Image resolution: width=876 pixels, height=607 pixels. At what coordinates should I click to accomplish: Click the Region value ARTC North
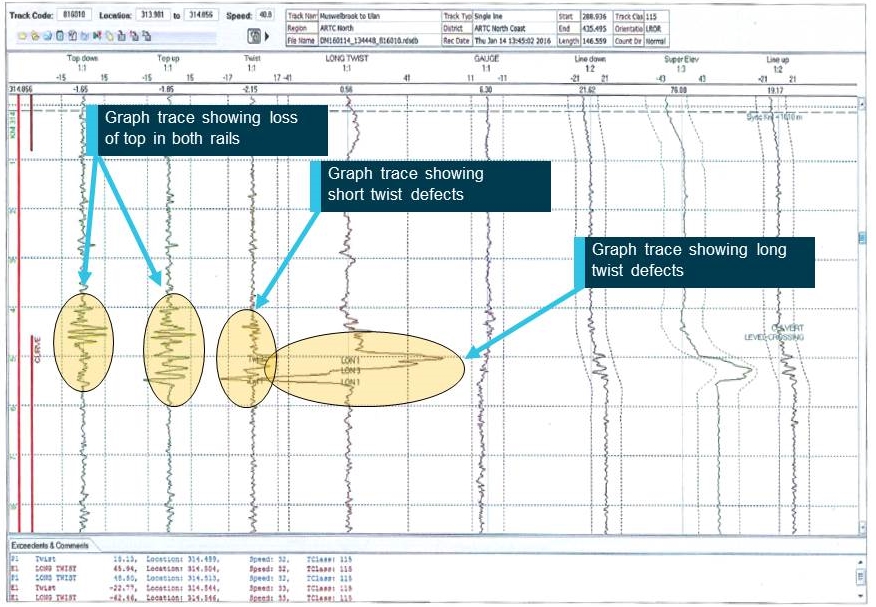(379, 28)
